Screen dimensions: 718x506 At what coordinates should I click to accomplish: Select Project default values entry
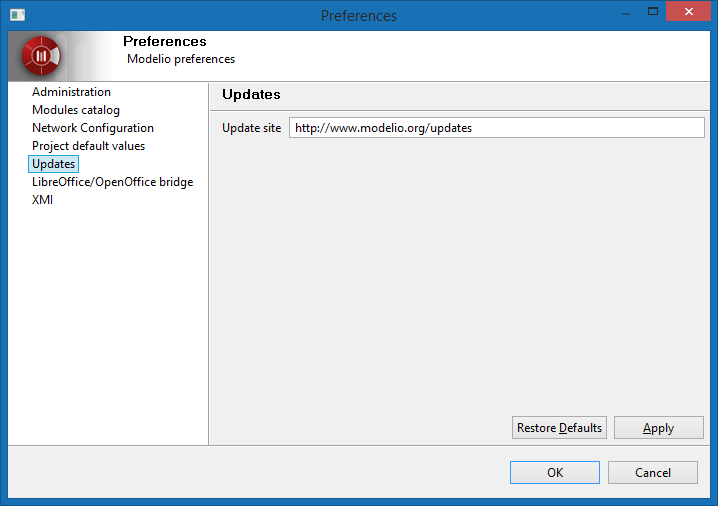[x=88, y=146]
